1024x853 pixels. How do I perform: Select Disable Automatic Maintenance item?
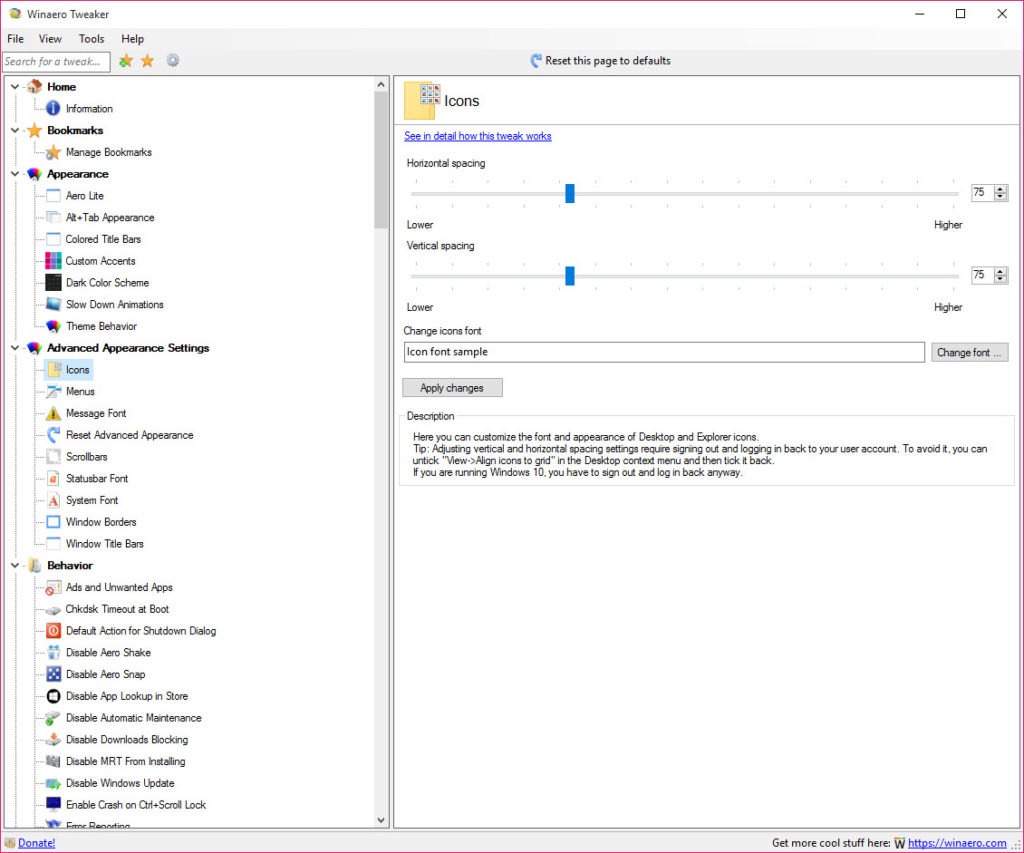(x=133, y=718)
